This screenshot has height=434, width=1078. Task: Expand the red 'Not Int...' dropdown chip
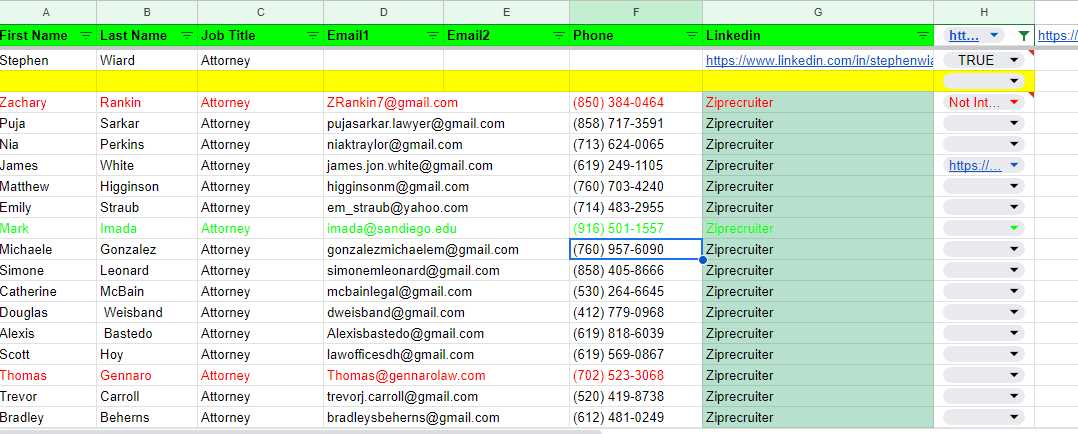point(1014,102)
